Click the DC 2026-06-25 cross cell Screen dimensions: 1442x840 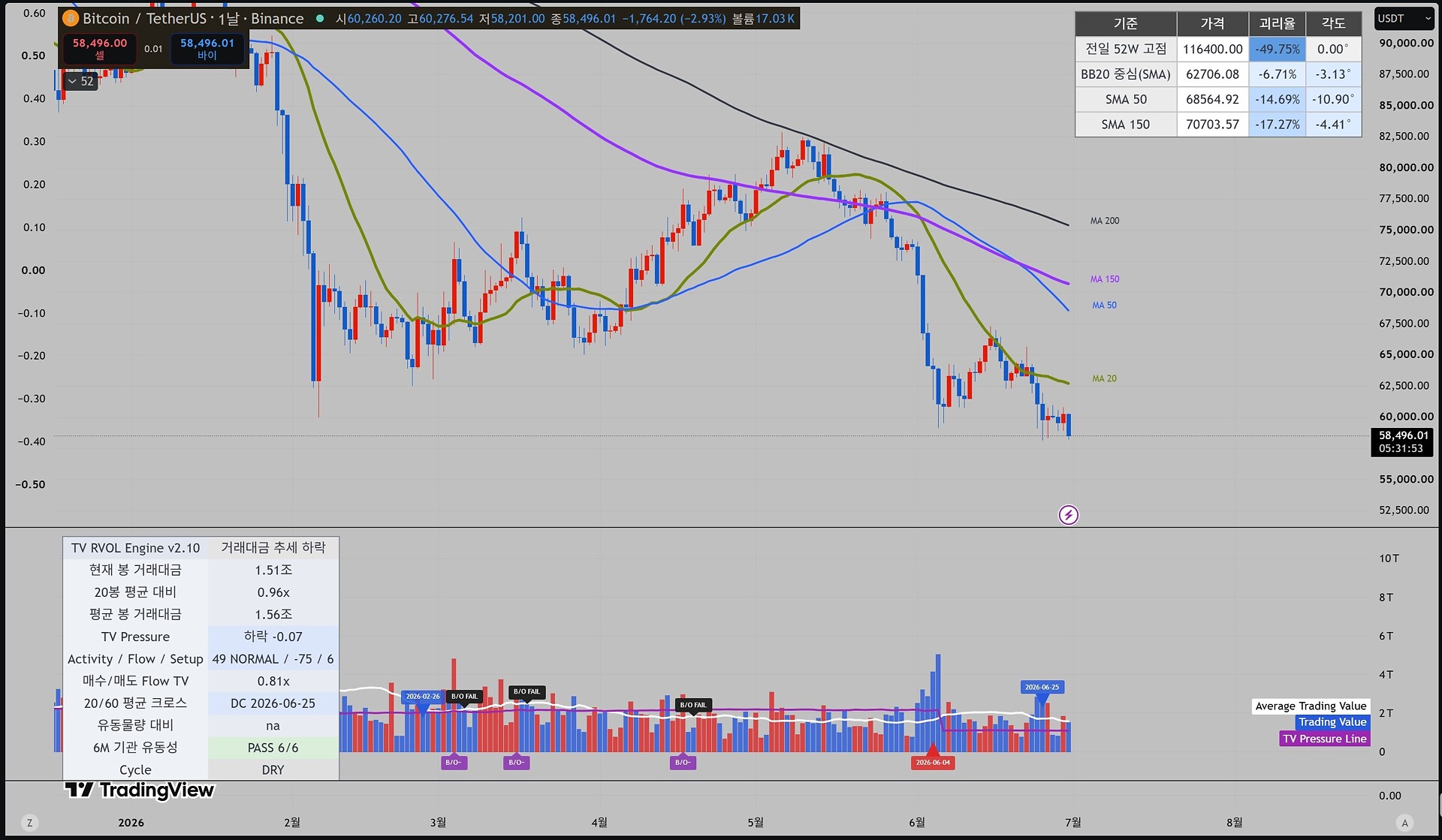[x=273, y=703]
